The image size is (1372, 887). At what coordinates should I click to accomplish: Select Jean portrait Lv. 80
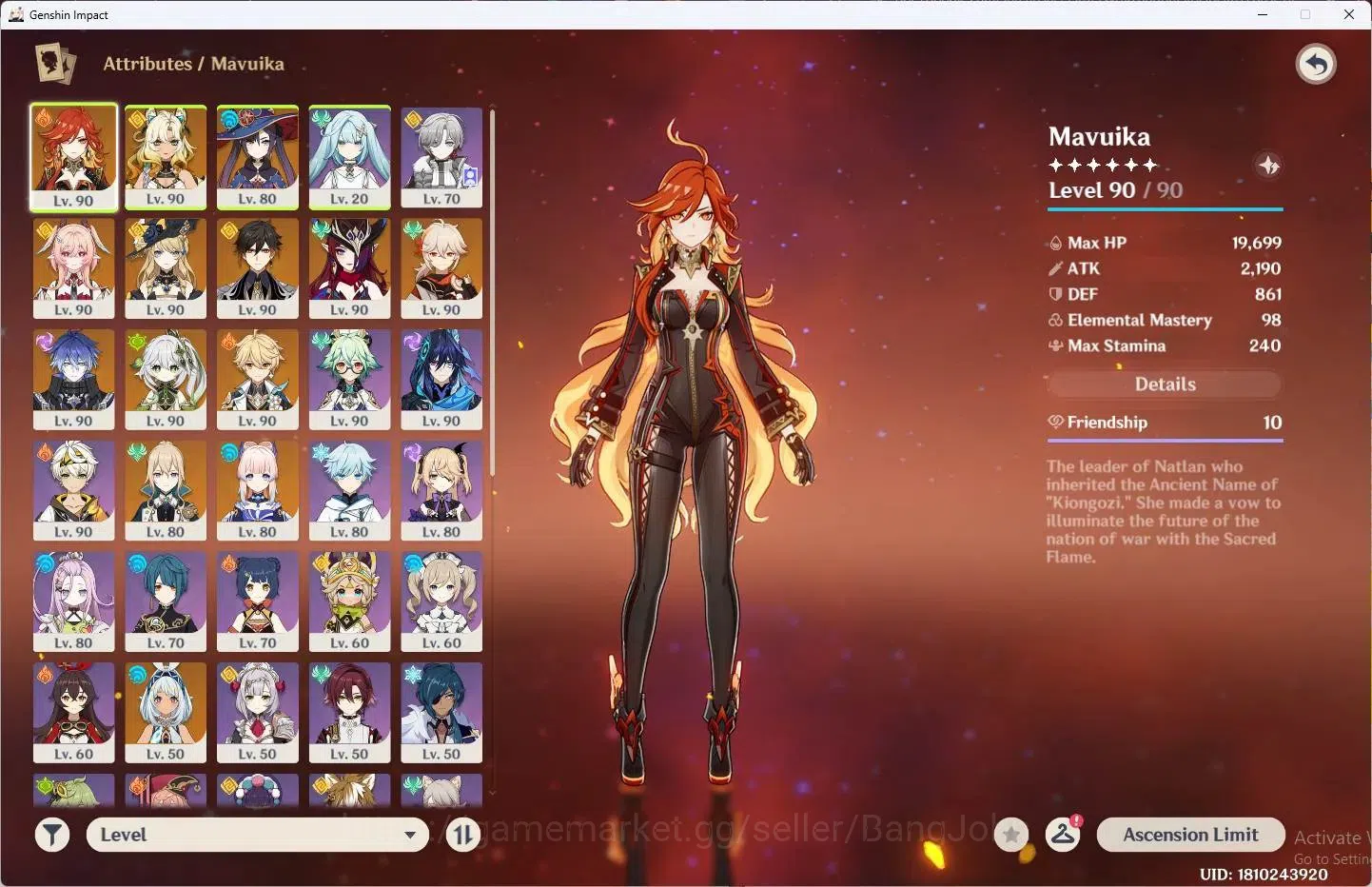pyautogui.click(x=166, y=491)
